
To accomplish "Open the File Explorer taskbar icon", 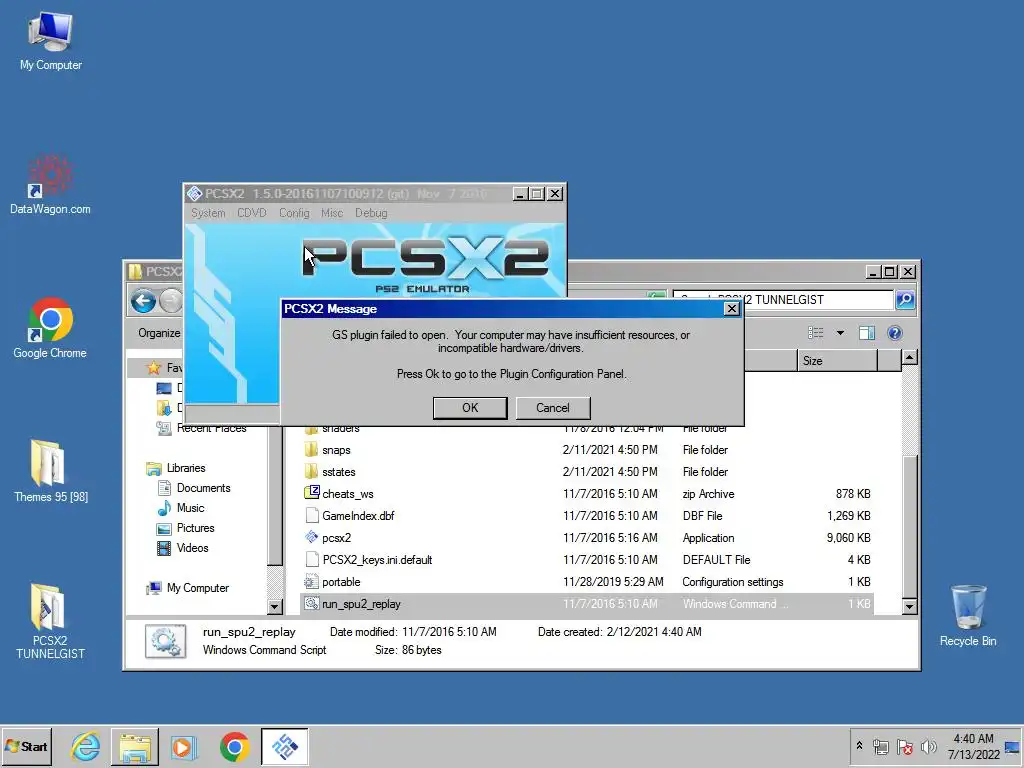I will [x=135, y=746].
